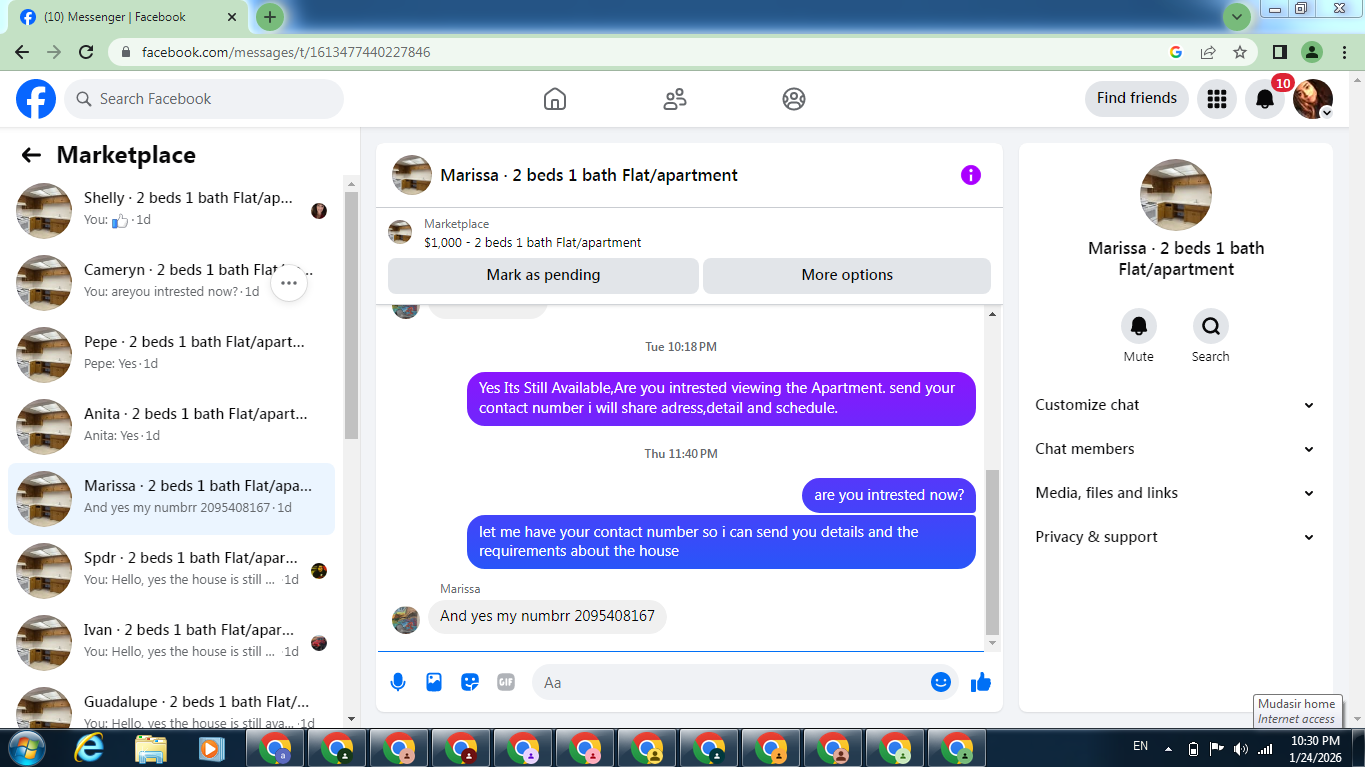This screenshot has height=767, width=1365.
Task: Open the Anita marketplace conversation
Action: click(x=172, y=427)
